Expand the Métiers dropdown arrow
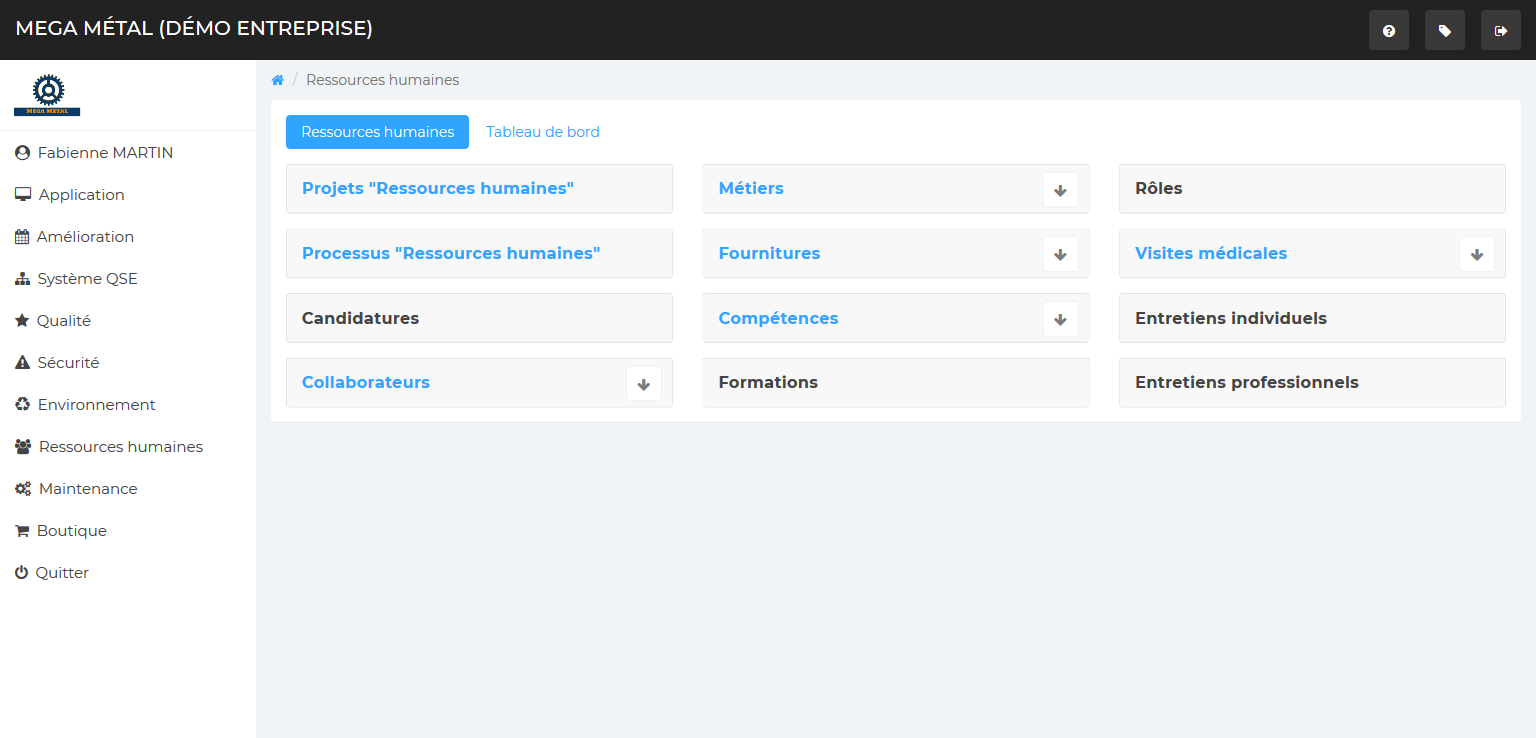This screenshot has width=1536, height=738. [x=1060, y=190]
